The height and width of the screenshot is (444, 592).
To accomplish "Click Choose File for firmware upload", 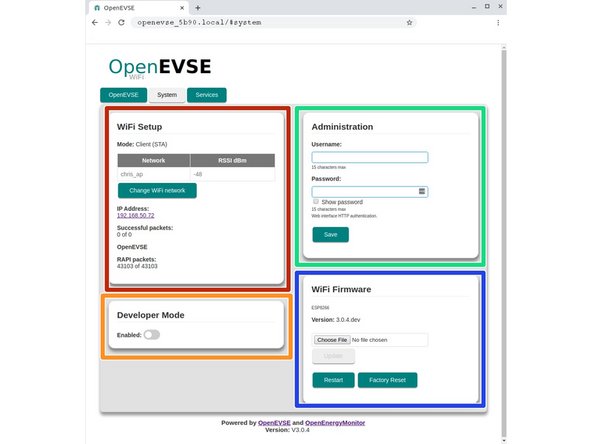I will [332, 340].
